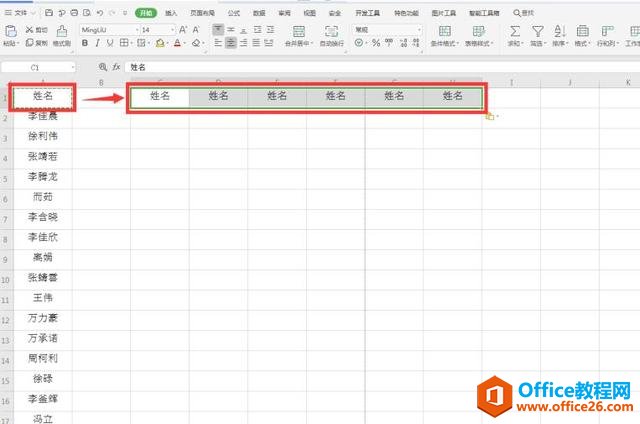Switch to the Insert (插入) tab

172,13
